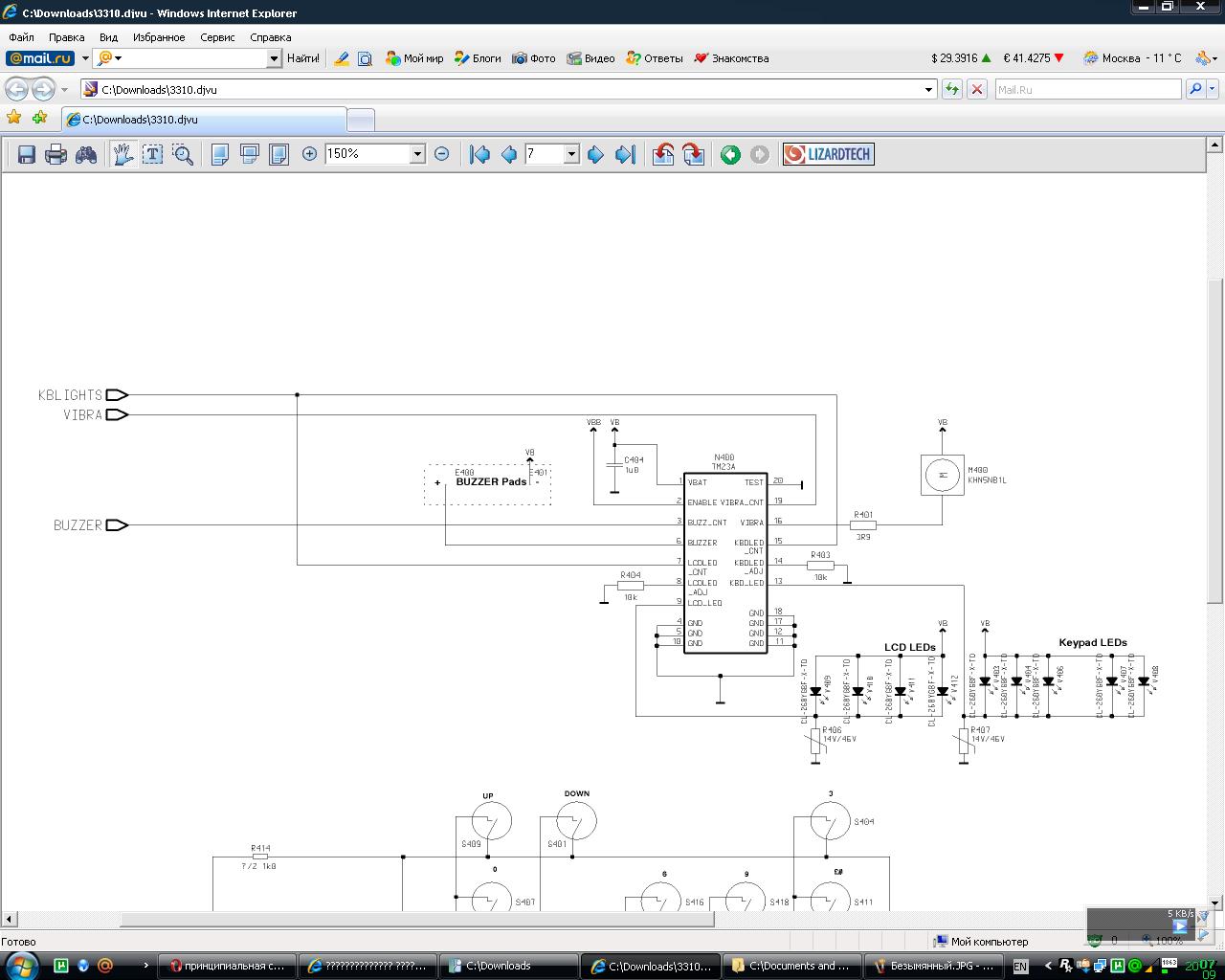Click the grey forward navigation arrow
Viewport: 1225px width, 980px height.
(760, 154)
